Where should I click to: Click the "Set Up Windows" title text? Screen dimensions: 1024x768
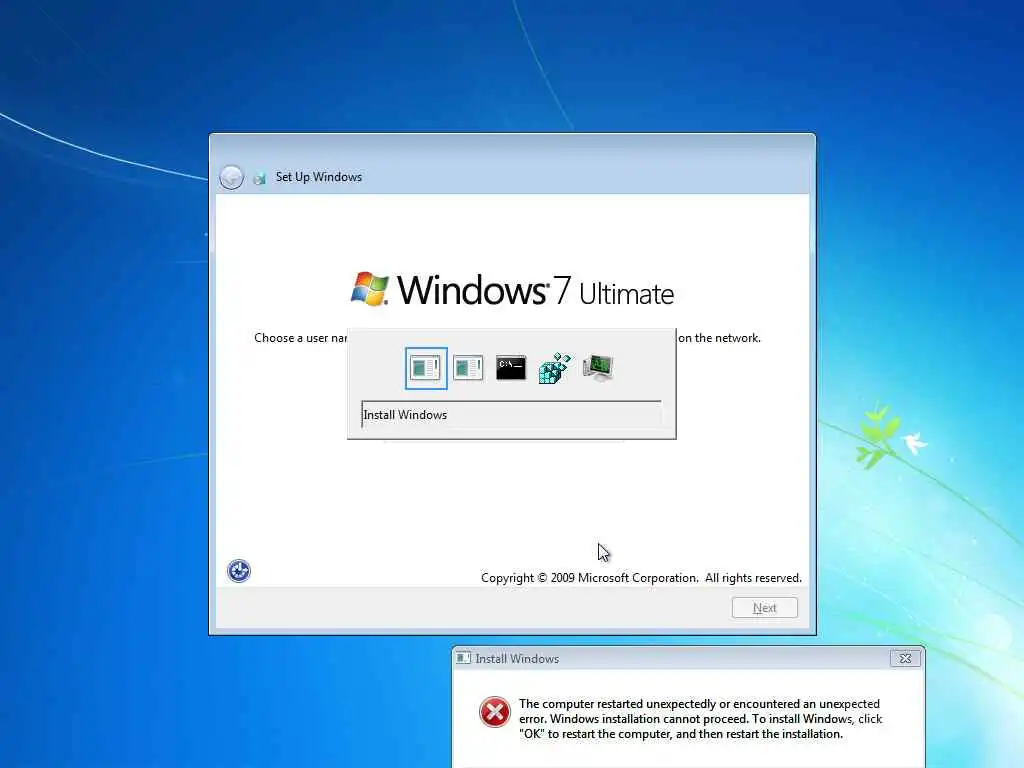pyautogui.click(x=319, y=177)
